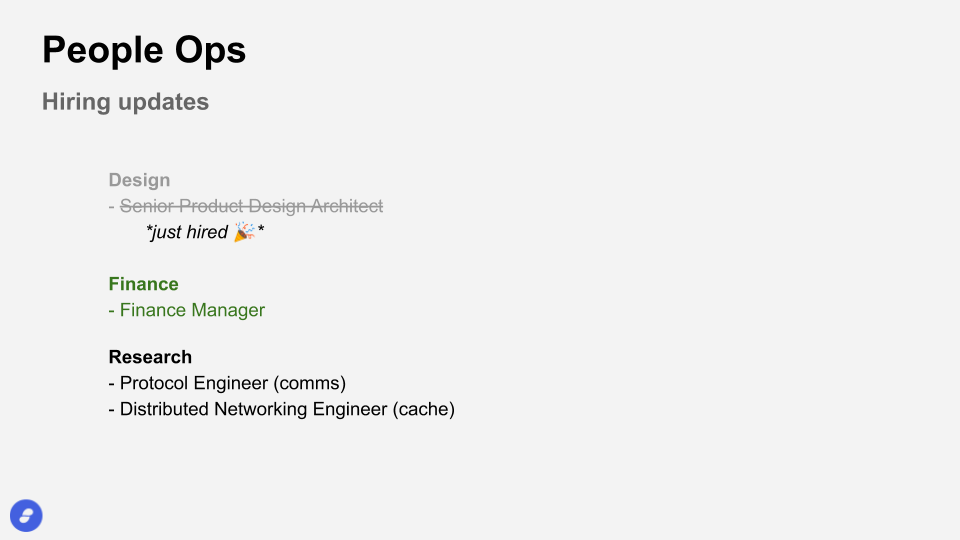Click the party popper emoji

244,232
